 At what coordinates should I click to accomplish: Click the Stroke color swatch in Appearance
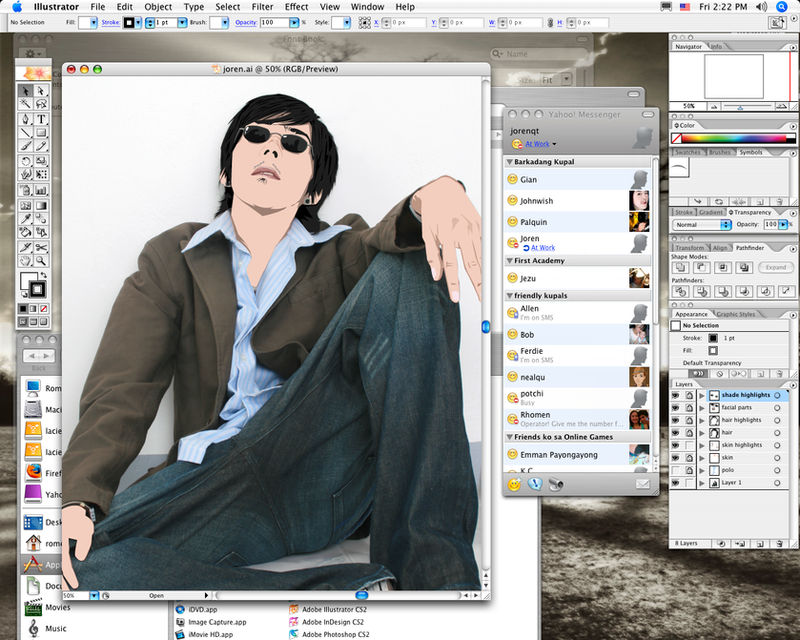[x=713, y=338]
